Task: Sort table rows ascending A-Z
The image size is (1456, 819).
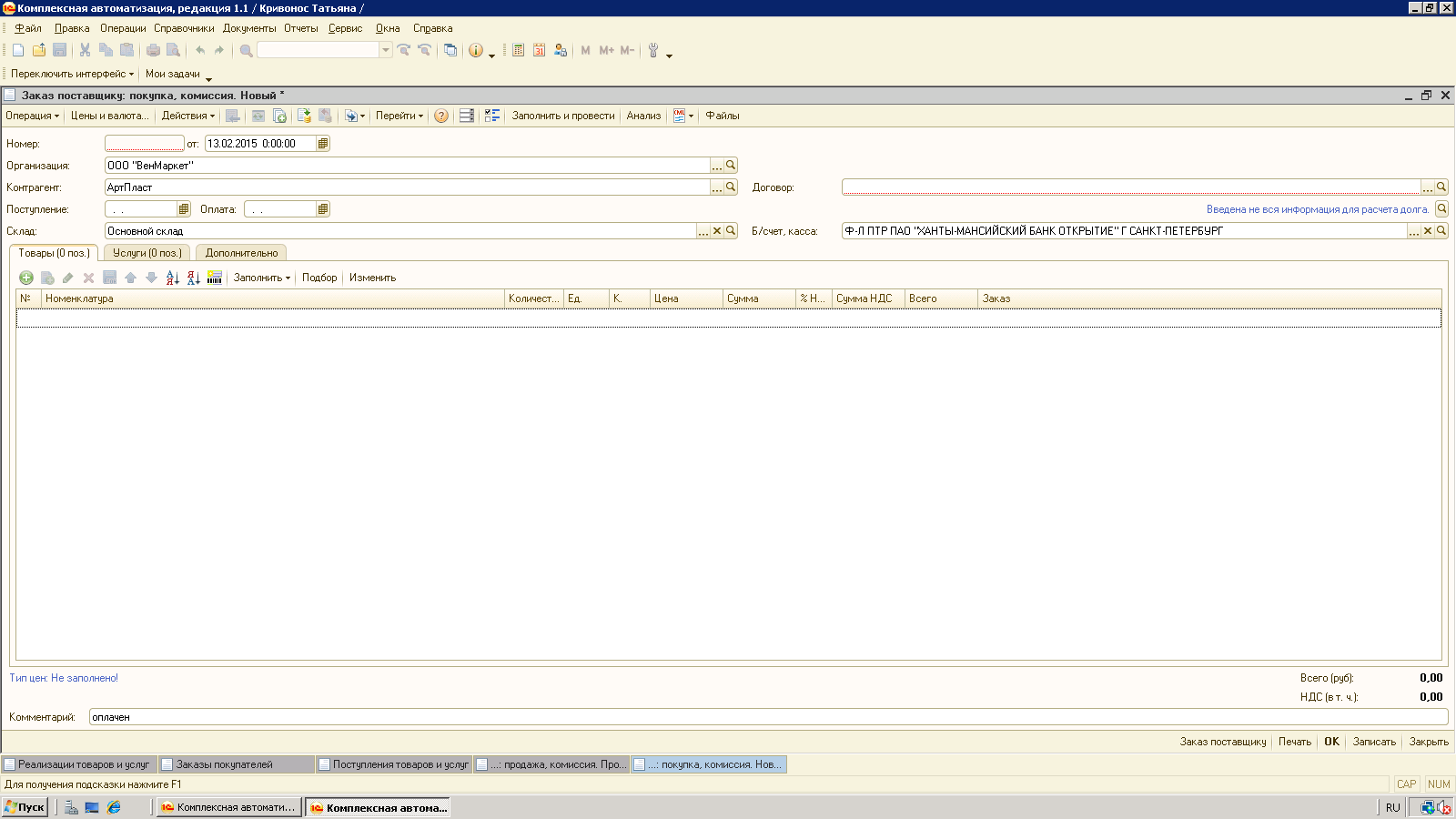Action: [x=173, y=278]
